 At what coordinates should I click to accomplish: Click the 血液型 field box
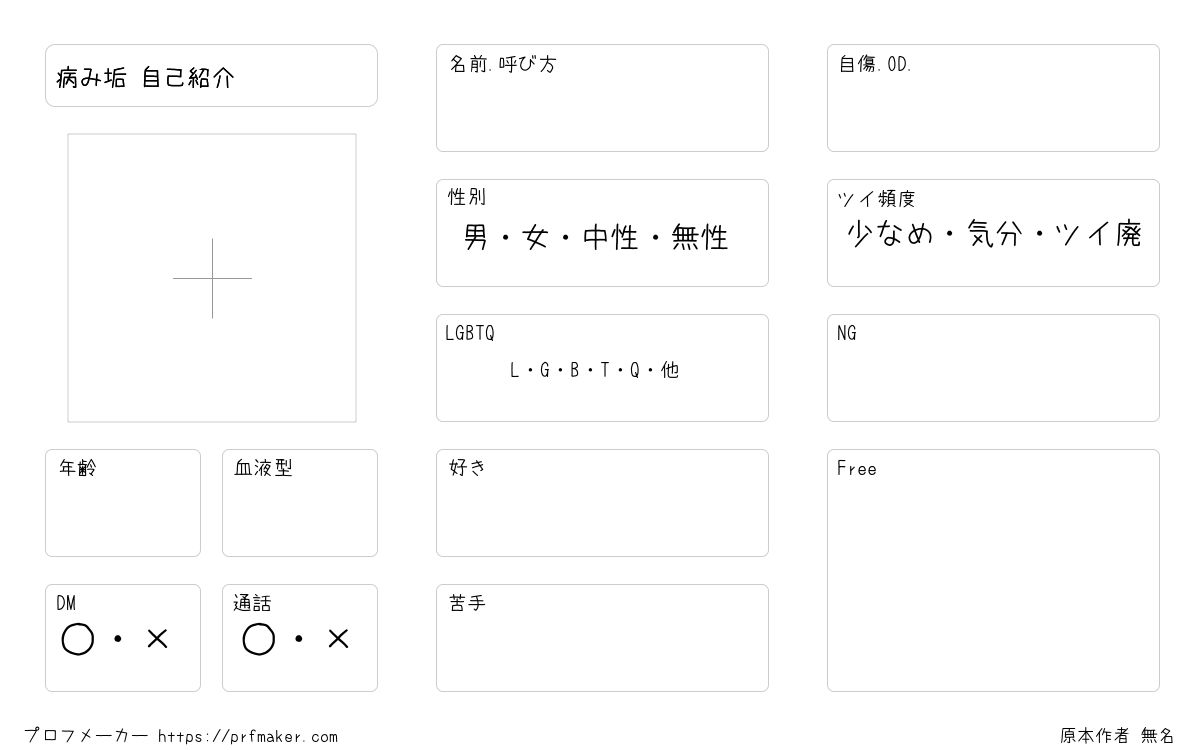[300, 503]
